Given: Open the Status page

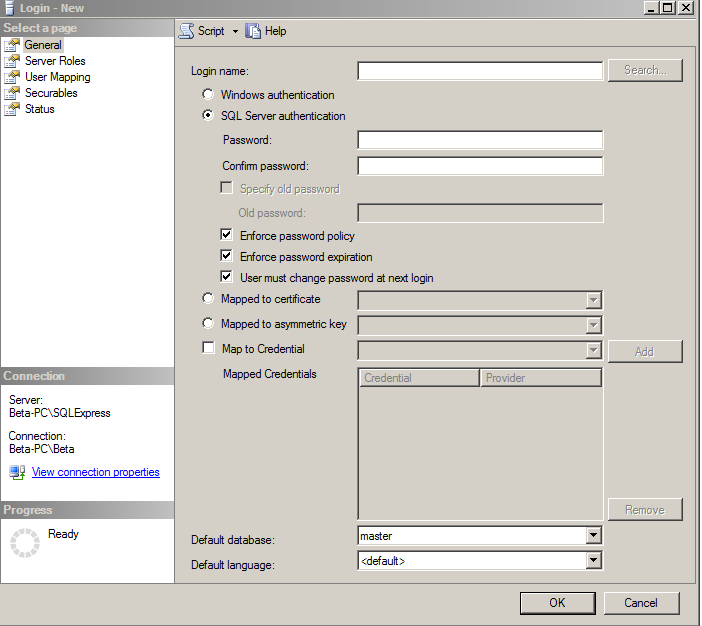Looking at the screenshot, I should [x=39, y=109].
